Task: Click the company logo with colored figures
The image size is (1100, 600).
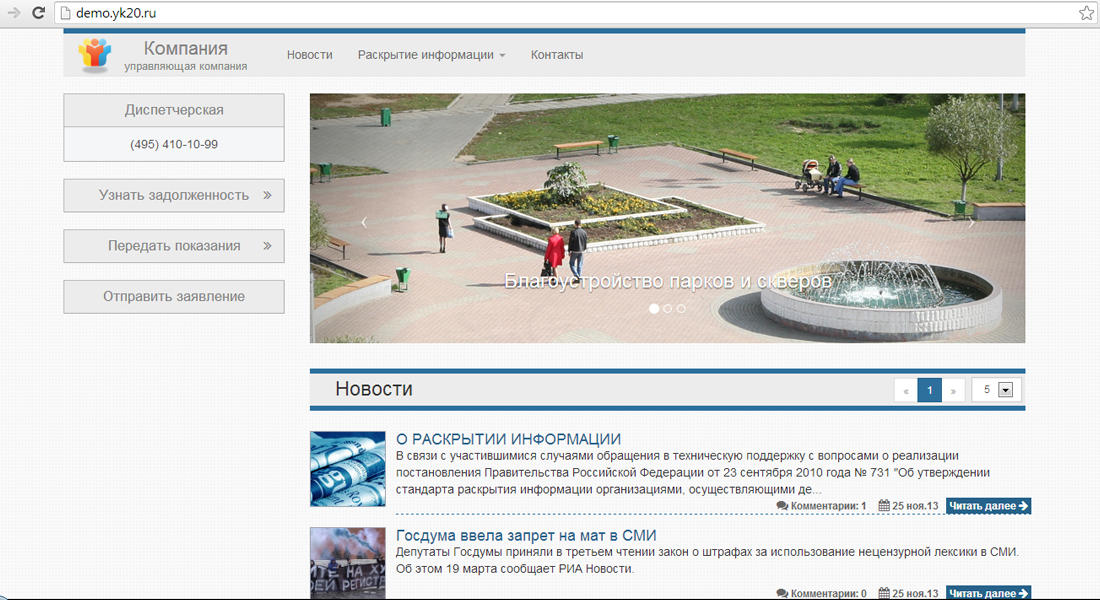Action: [95, 54]
